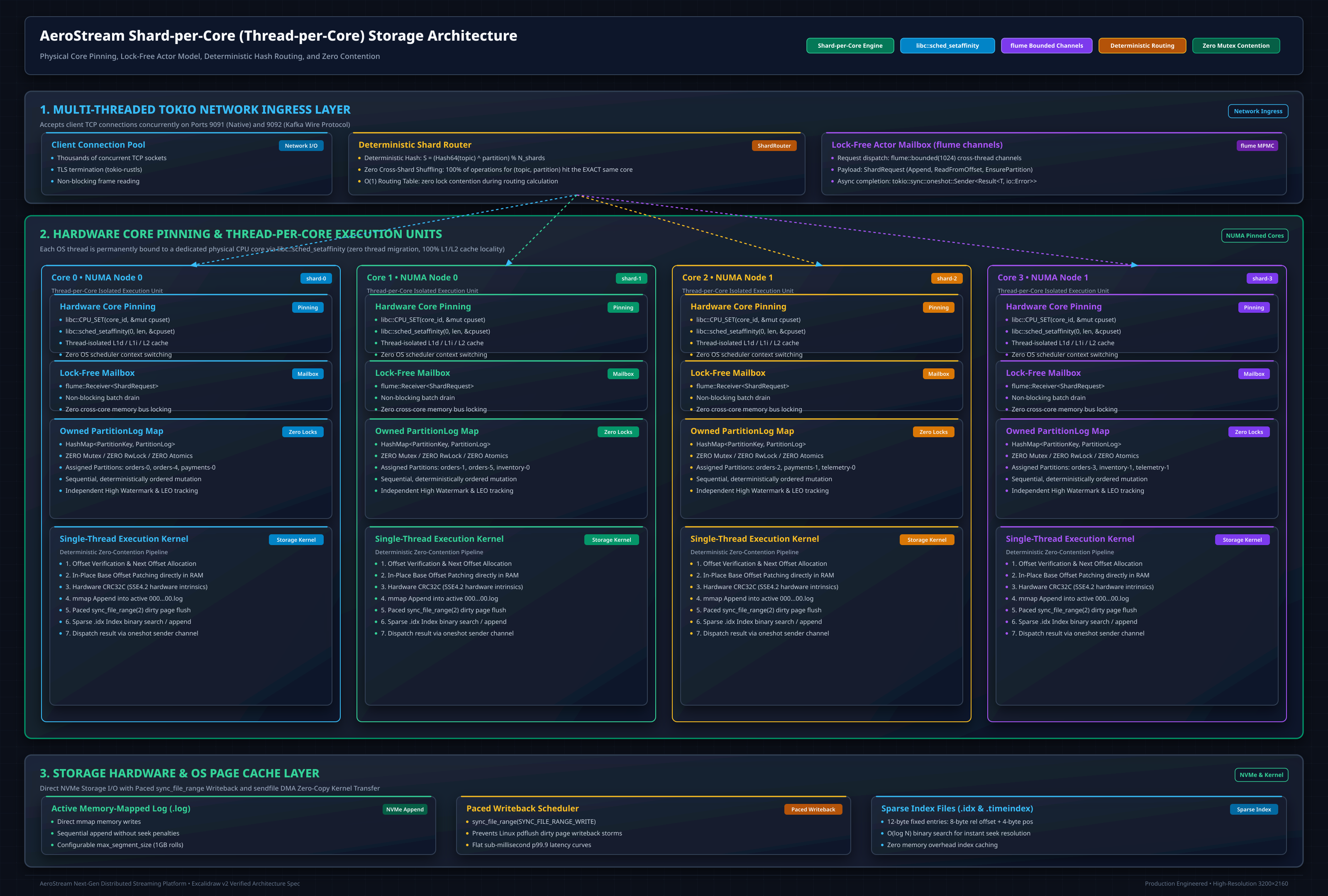Click 'O(log N) binary search for instant seek resolution'
Viewport: 1328px width, 896px height.
958,834
